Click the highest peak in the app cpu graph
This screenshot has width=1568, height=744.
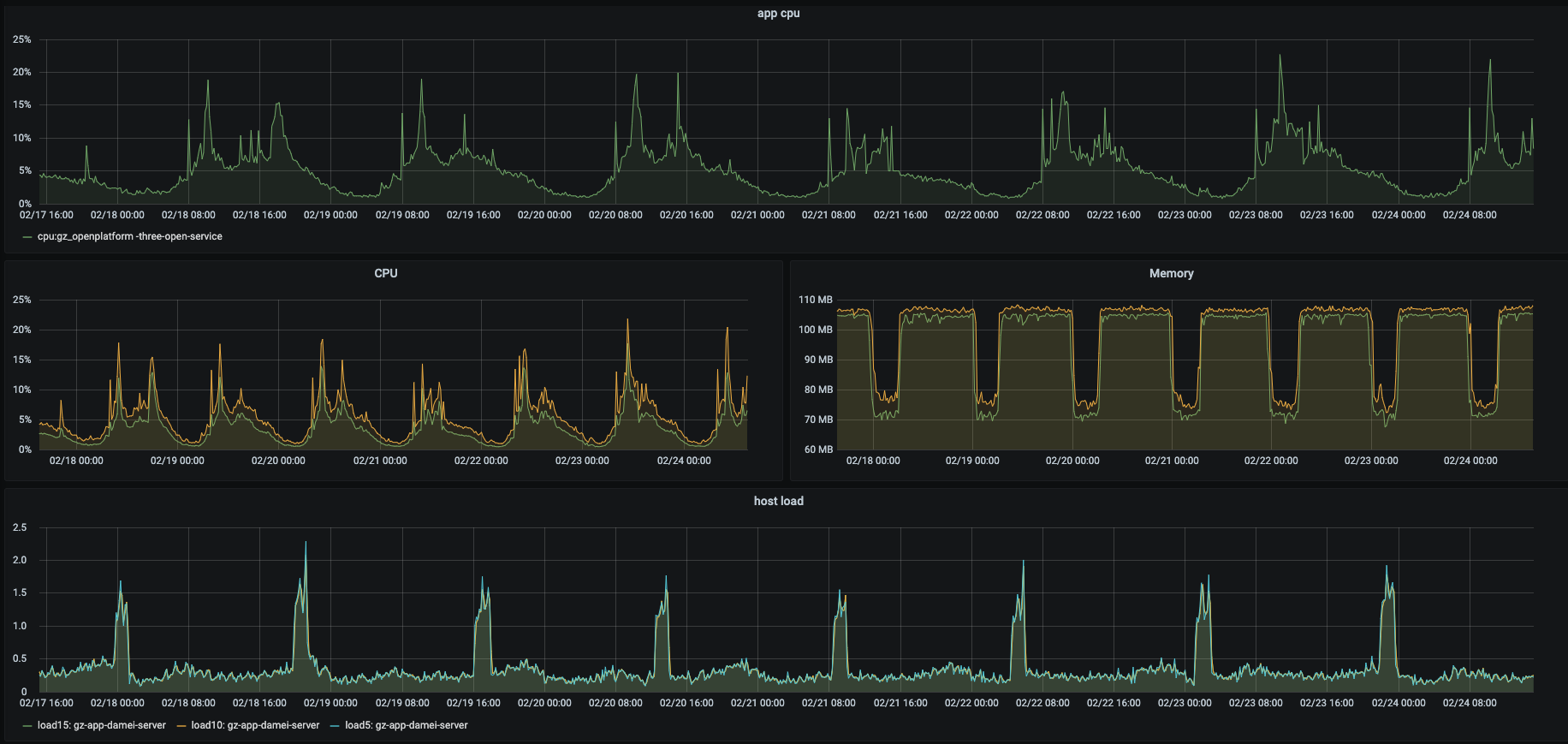[x=1280, y=57]
